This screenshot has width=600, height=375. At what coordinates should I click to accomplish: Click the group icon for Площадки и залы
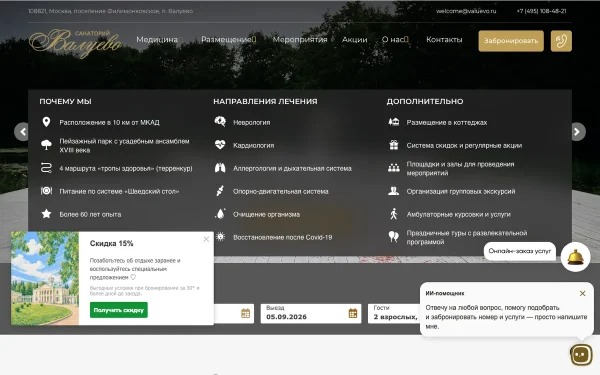pos(394,168)
